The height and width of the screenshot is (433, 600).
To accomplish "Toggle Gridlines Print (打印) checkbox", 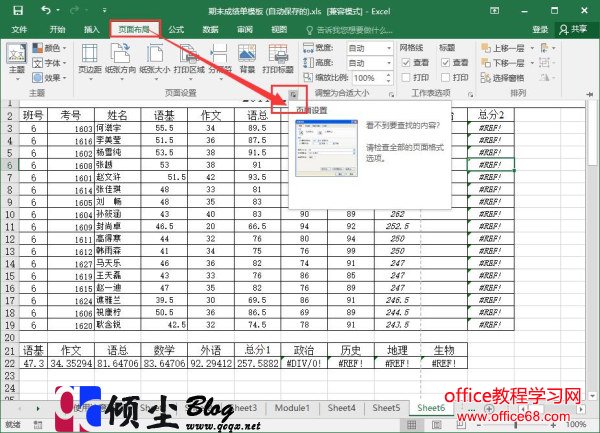I will pos(406,78).
